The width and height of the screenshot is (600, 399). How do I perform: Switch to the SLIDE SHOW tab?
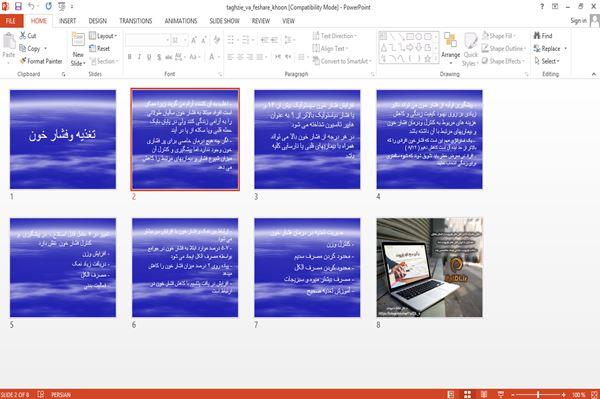coord(224,21)
